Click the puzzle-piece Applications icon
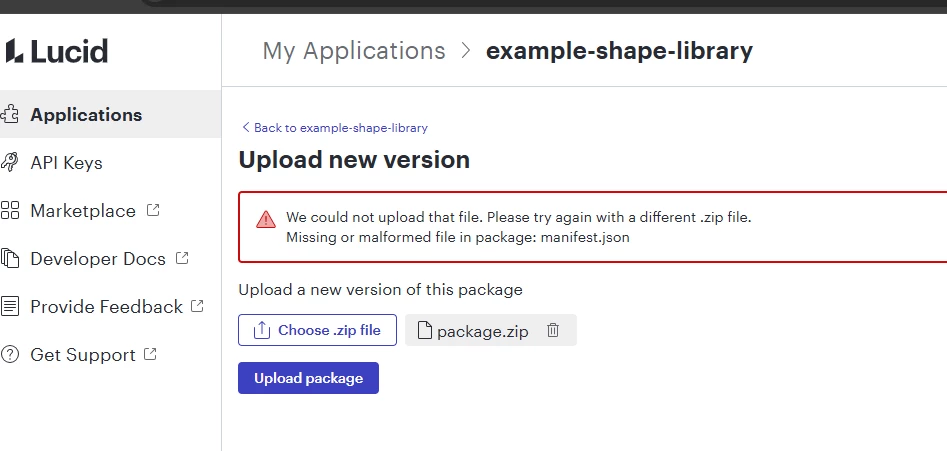 coord(9,114)
